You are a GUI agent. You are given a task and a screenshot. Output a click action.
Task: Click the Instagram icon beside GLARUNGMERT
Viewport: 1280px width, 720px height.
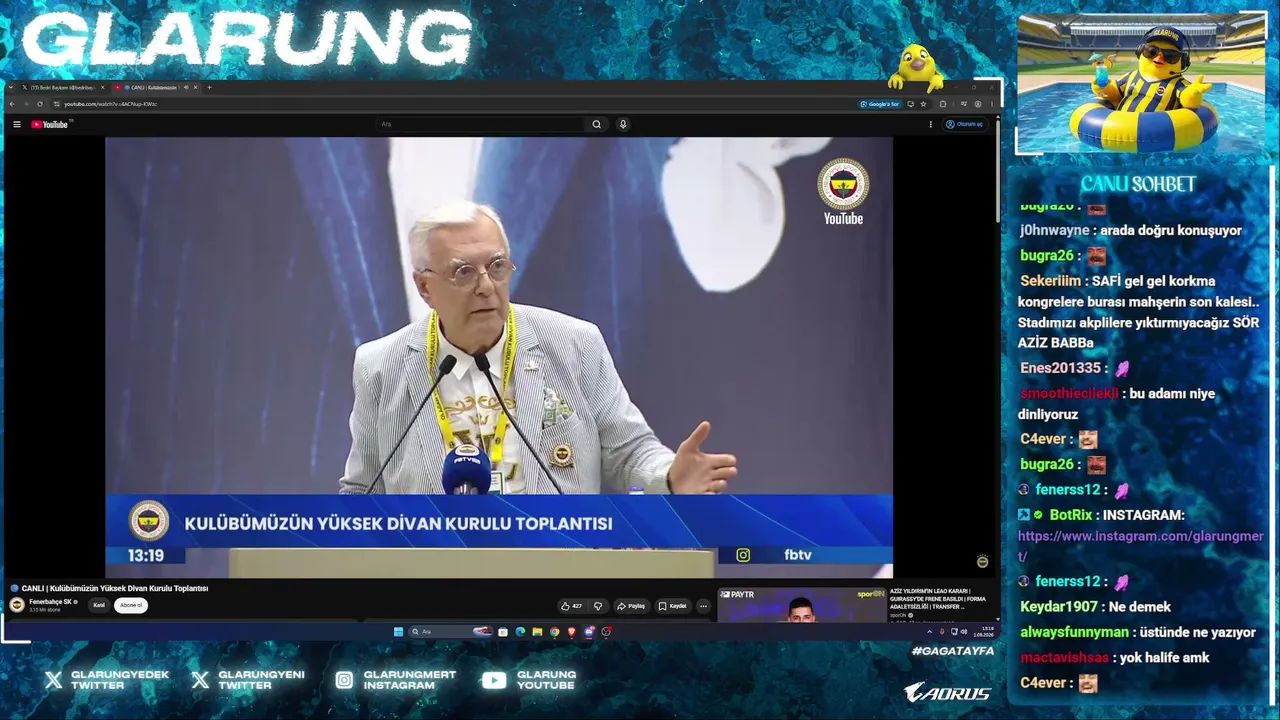(x=344, y=680)
